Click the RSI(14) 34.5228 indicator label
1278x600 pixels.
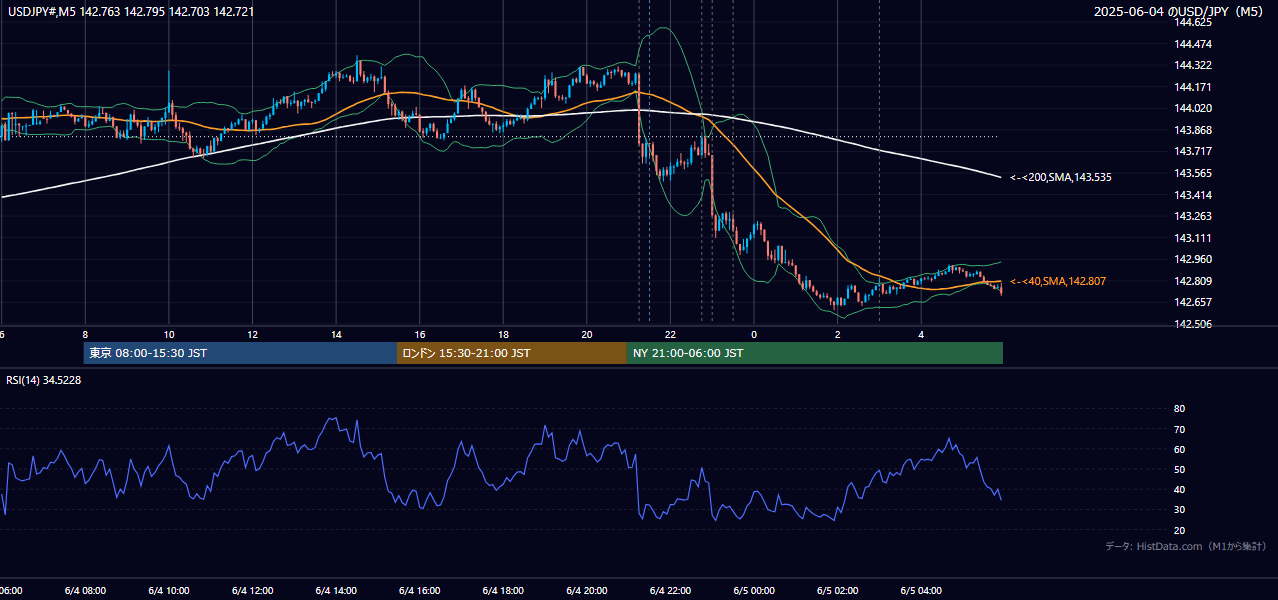(44, 380)
